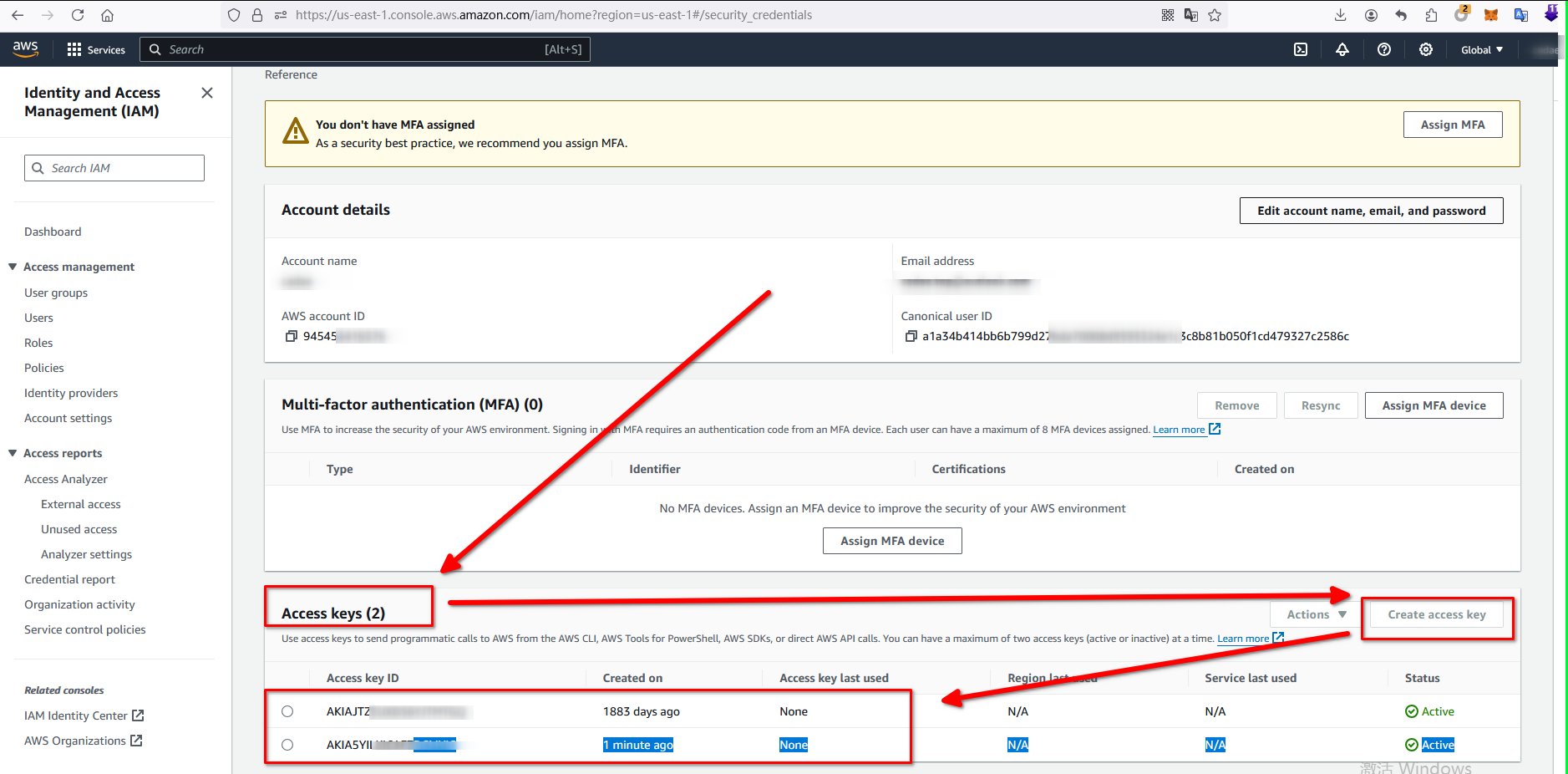Collapse the Access reports section
Screen dimensions: 1568x774
tap(13, 453)
